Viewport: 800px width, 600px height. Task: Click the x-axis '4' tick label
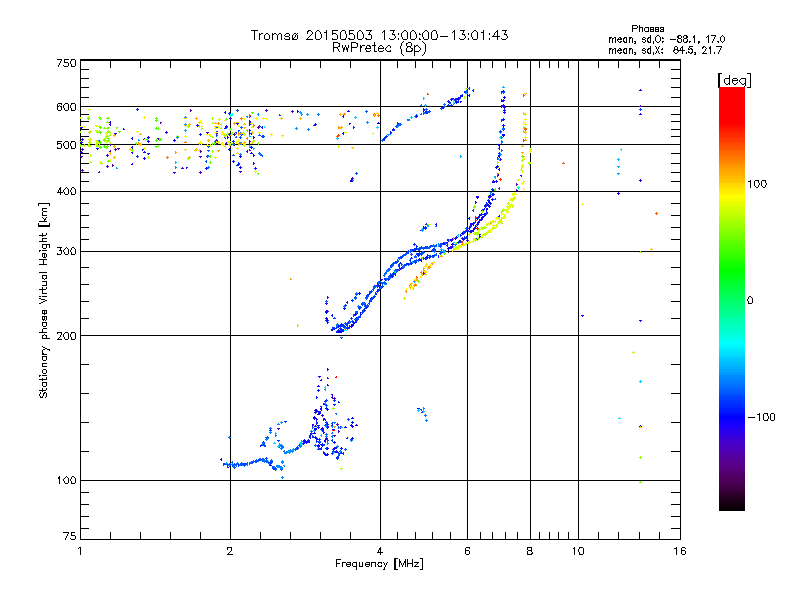380,551
